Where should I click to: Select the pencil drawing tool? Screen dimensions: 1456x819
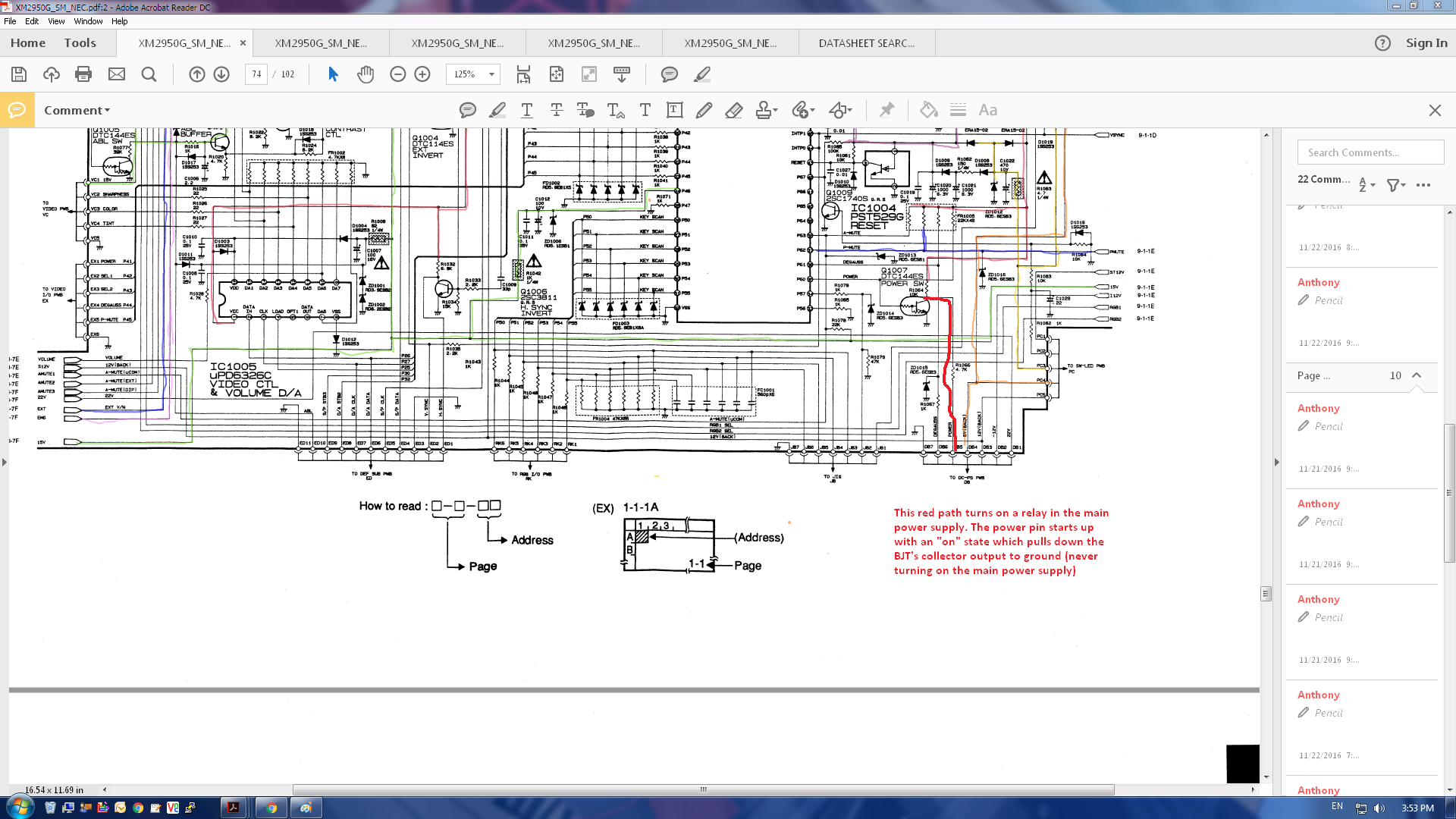click(x=704, y=111)
